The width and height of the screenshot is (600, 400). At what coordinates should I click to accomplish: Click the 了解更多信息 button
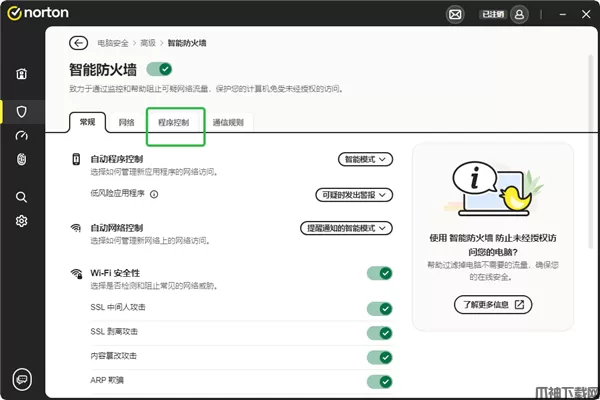[x=492, y=304]
